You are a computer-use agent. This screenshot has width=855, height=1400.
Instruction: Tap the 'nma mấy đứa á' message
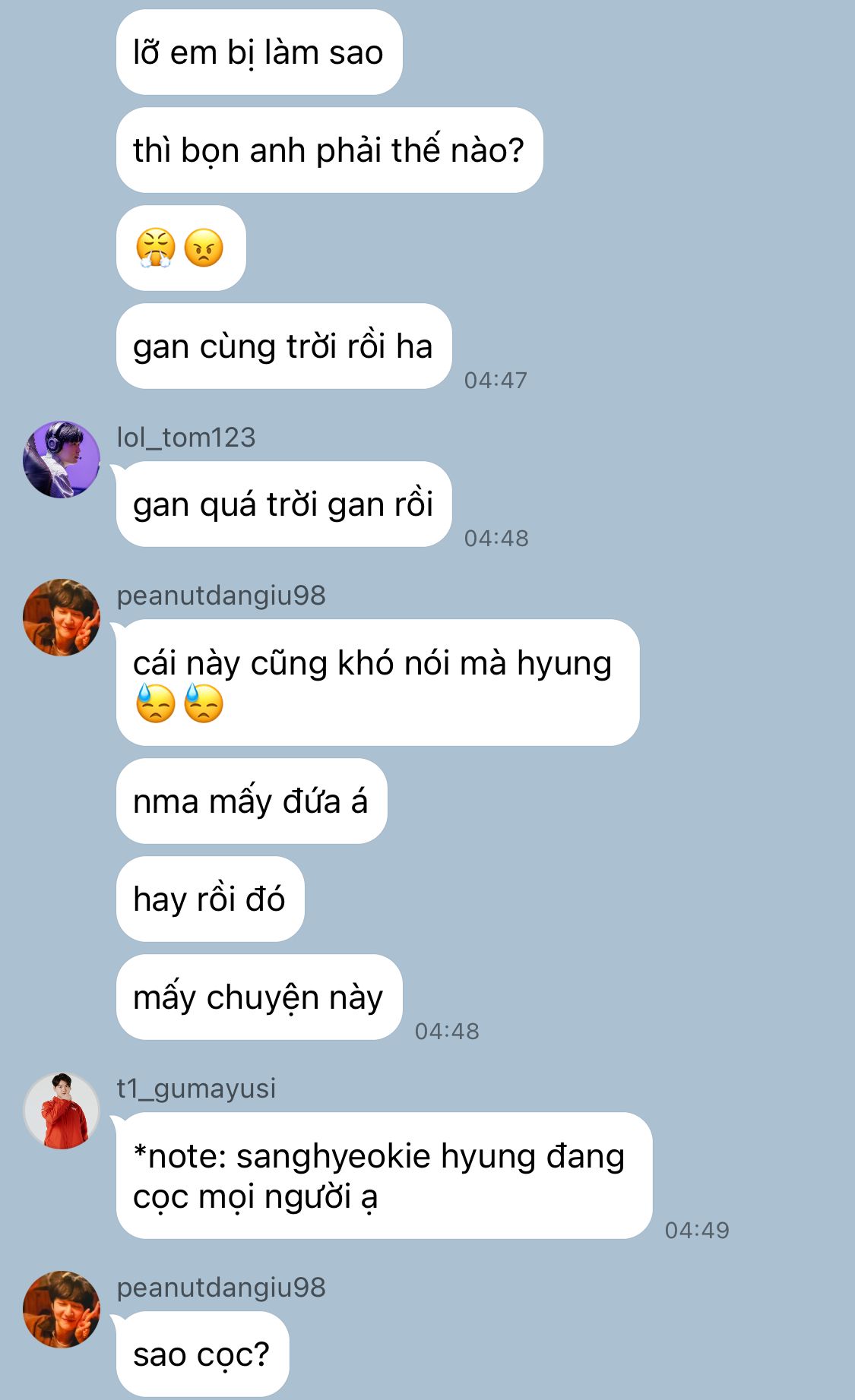252,801
